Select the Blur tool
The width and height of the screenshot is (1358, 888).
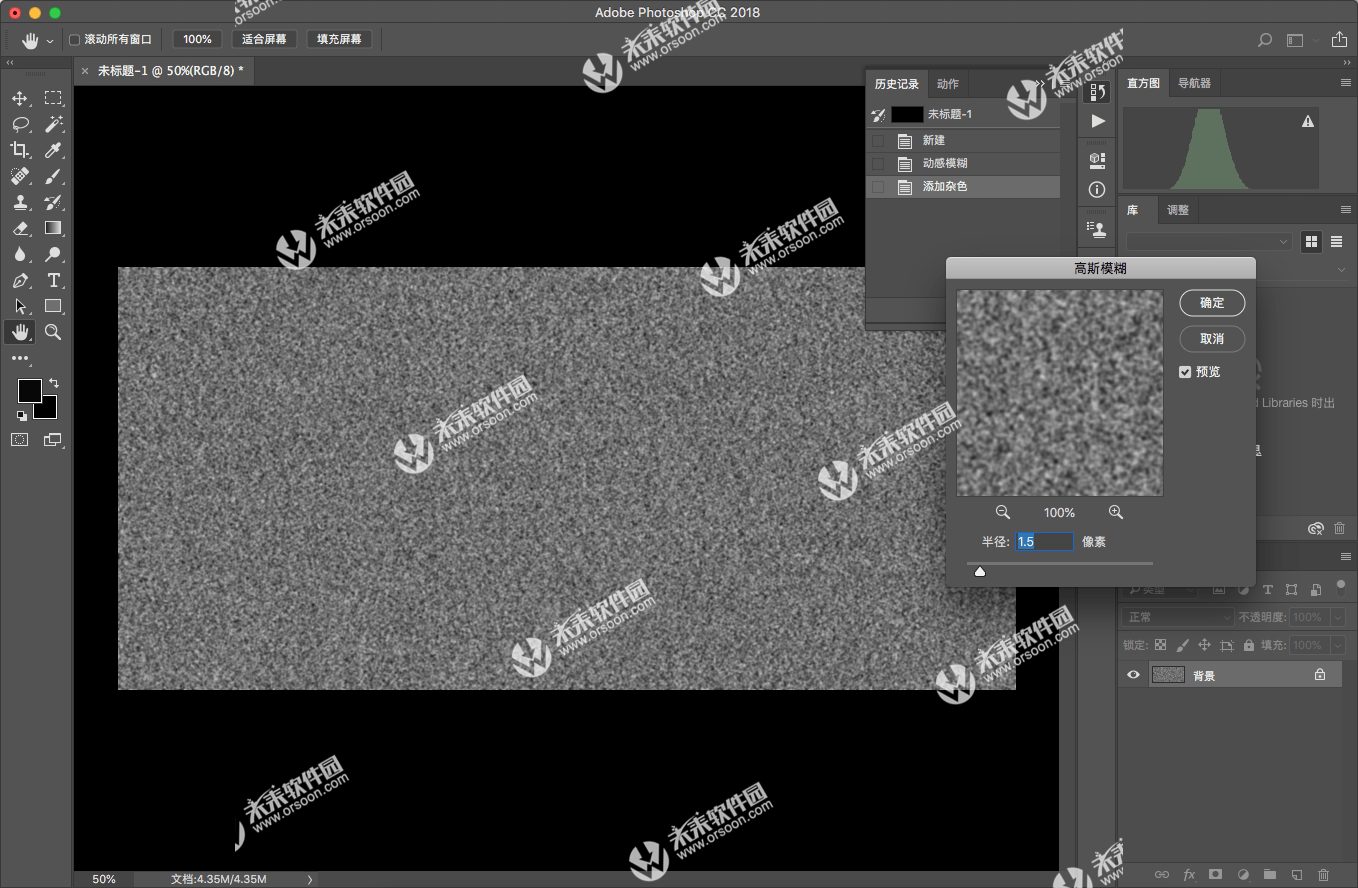coord(19,254)
